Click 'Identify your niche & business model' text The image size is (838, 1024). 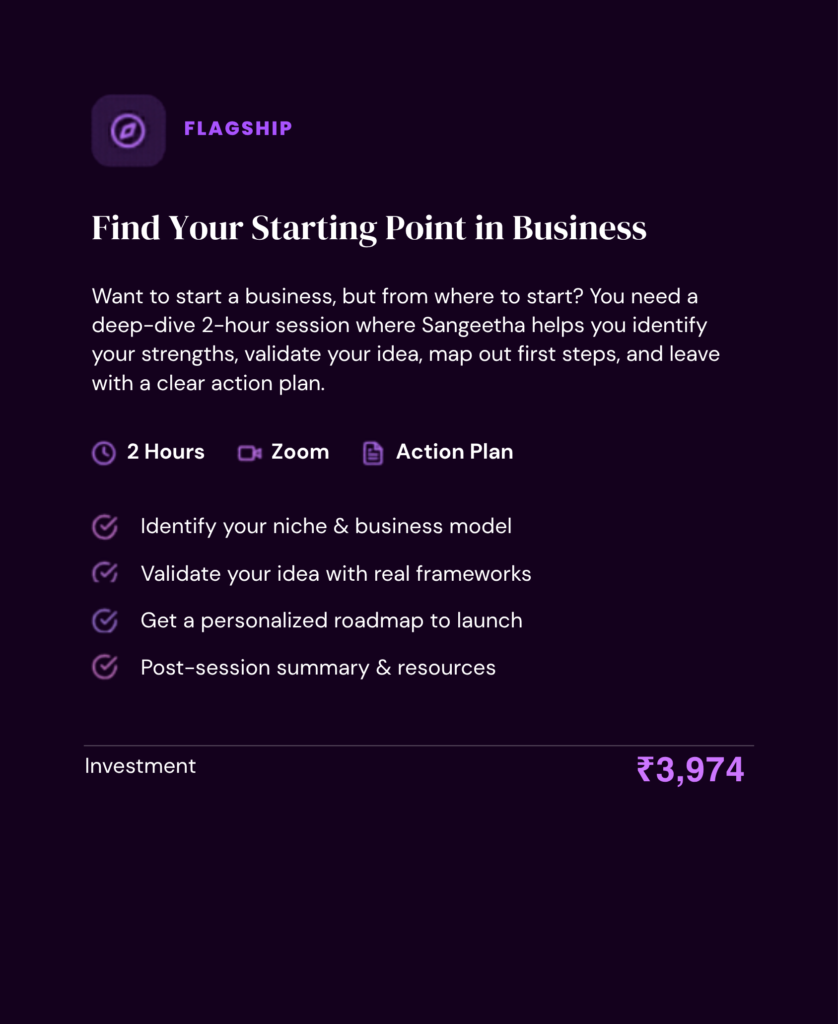[326, 526]
